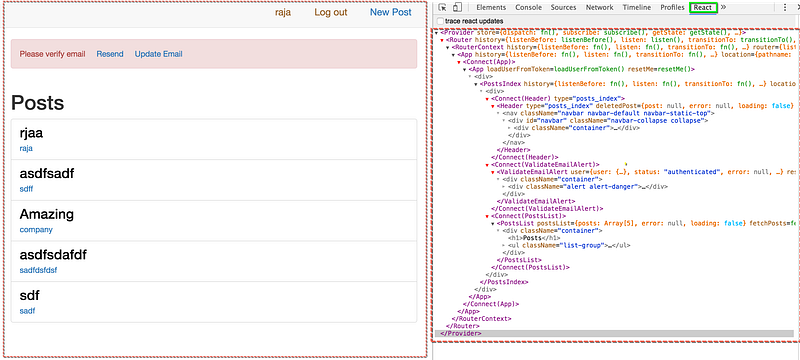The image size is (800, 360).
Task: Collapse the RouterContext node arrow
Action: (447, 47)
